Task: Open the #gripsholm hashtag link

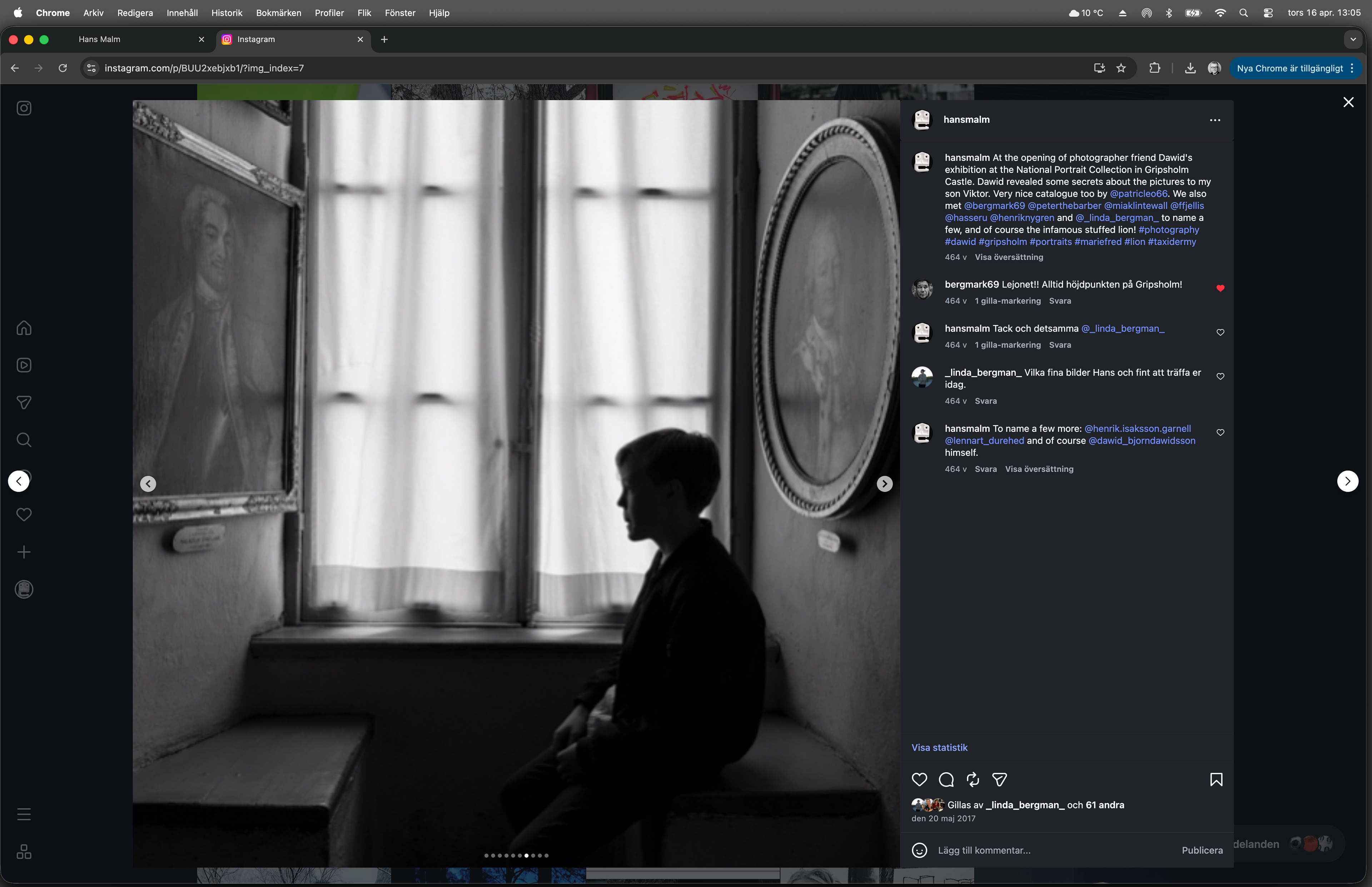Action: [x=1002, y=242]
